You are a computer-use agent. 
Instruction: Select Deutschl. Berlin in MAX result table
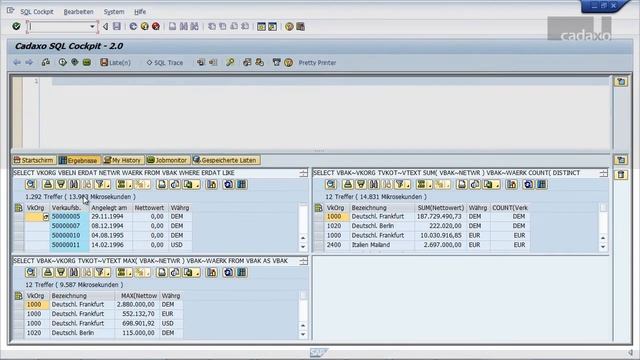(82, 333)
